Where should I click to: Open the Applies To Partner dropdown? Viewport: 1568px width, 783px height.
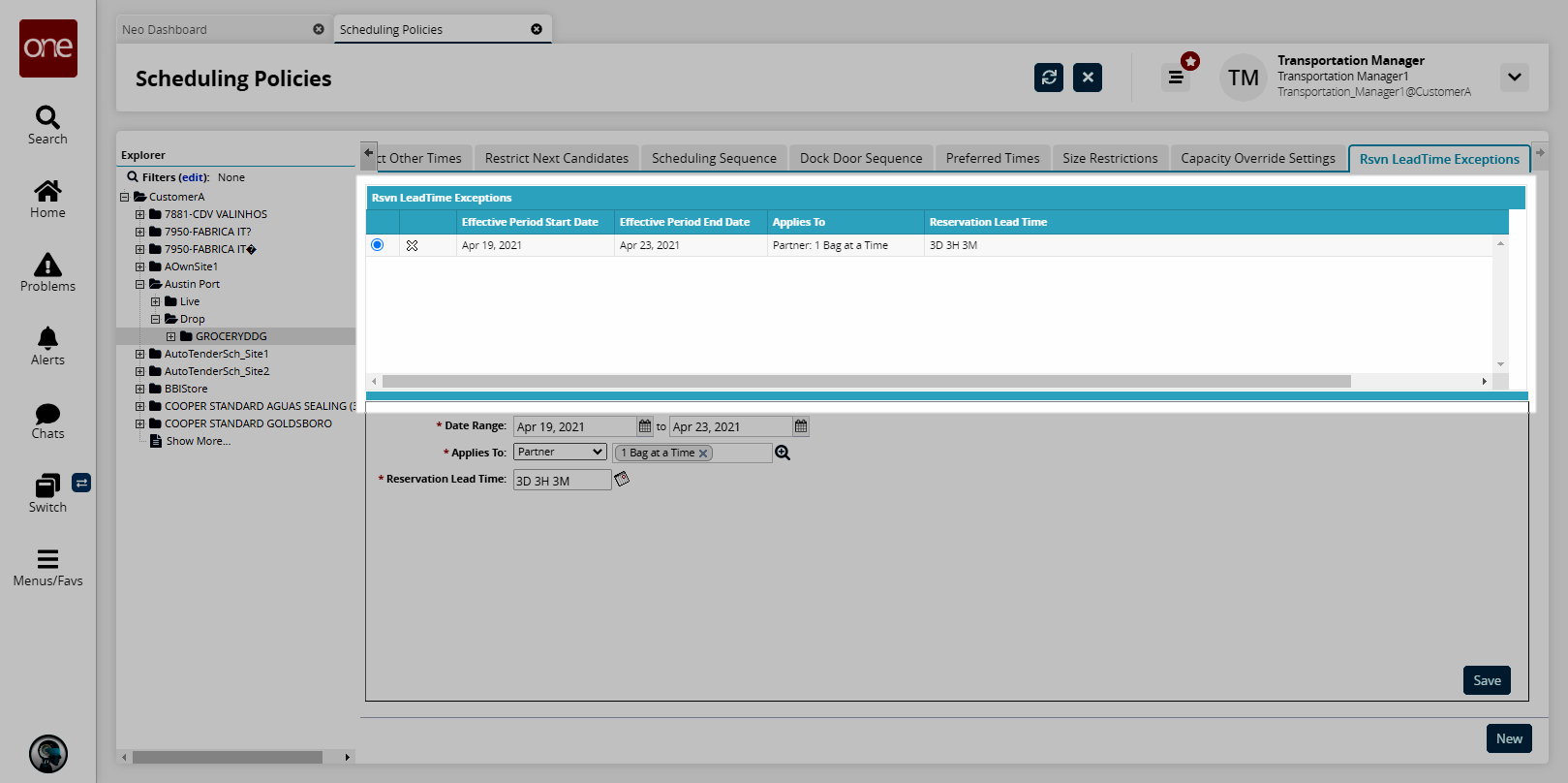tap(560, 453)
